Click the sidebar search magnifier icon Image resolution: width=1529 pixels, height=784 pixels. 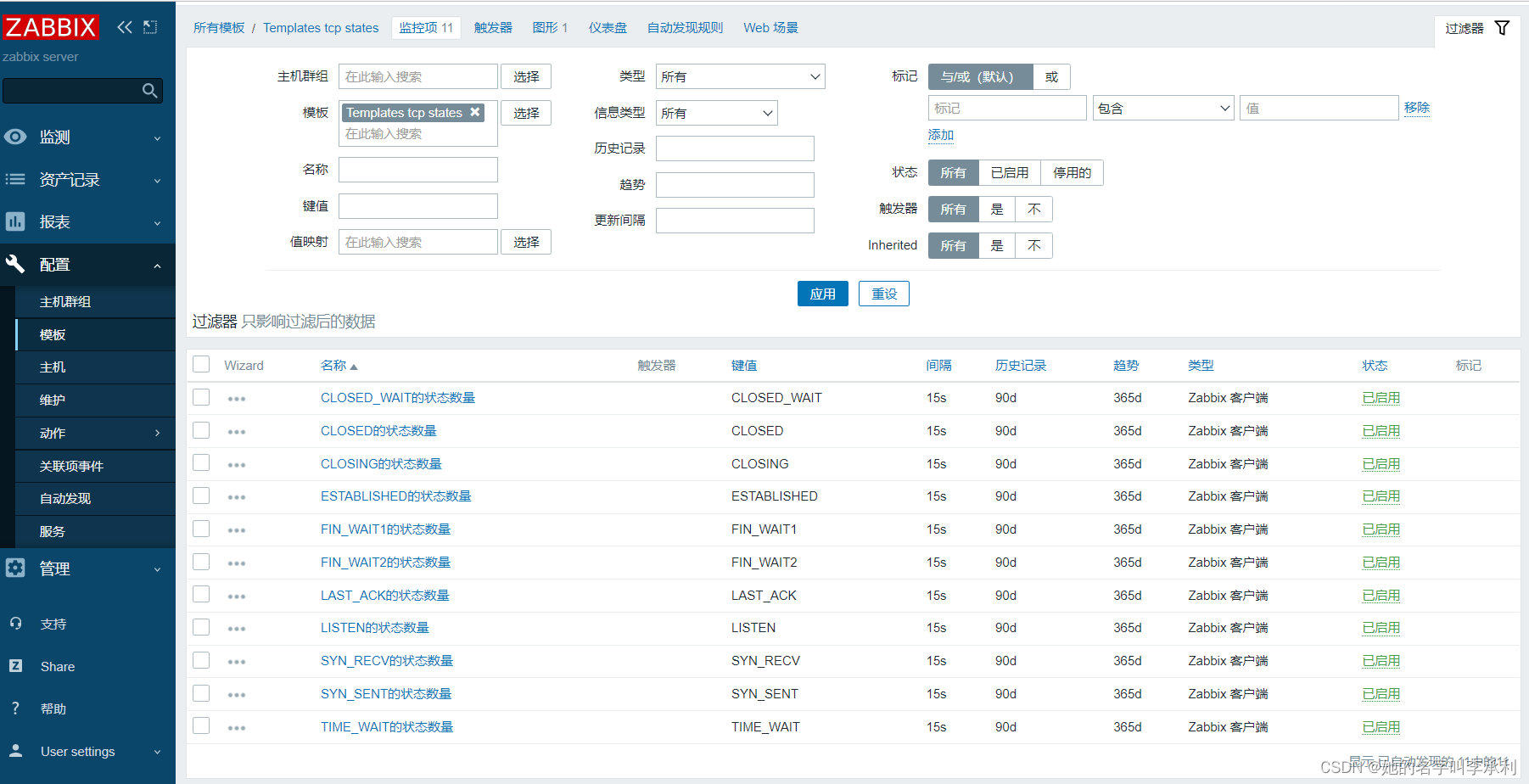tap(150, 90)
